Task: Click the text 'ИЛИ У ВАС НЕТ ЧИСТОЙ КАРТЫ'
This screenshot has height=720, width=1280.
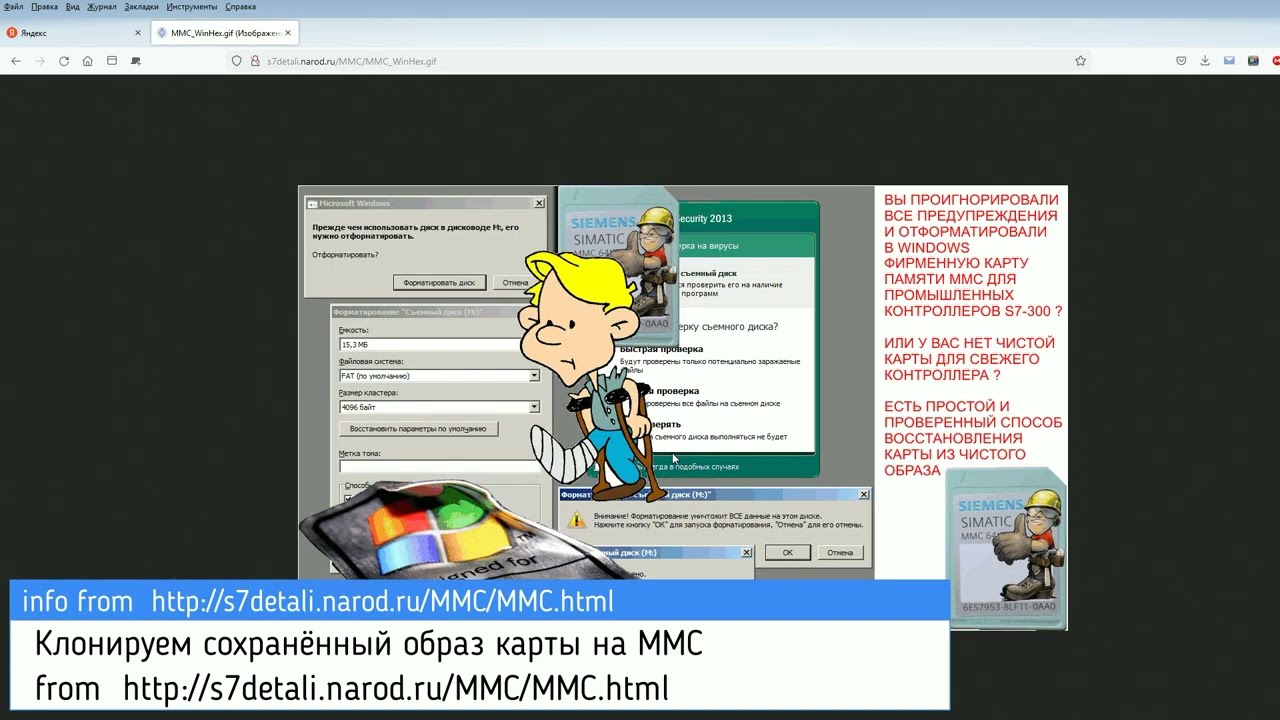Action: pos(969,351)
